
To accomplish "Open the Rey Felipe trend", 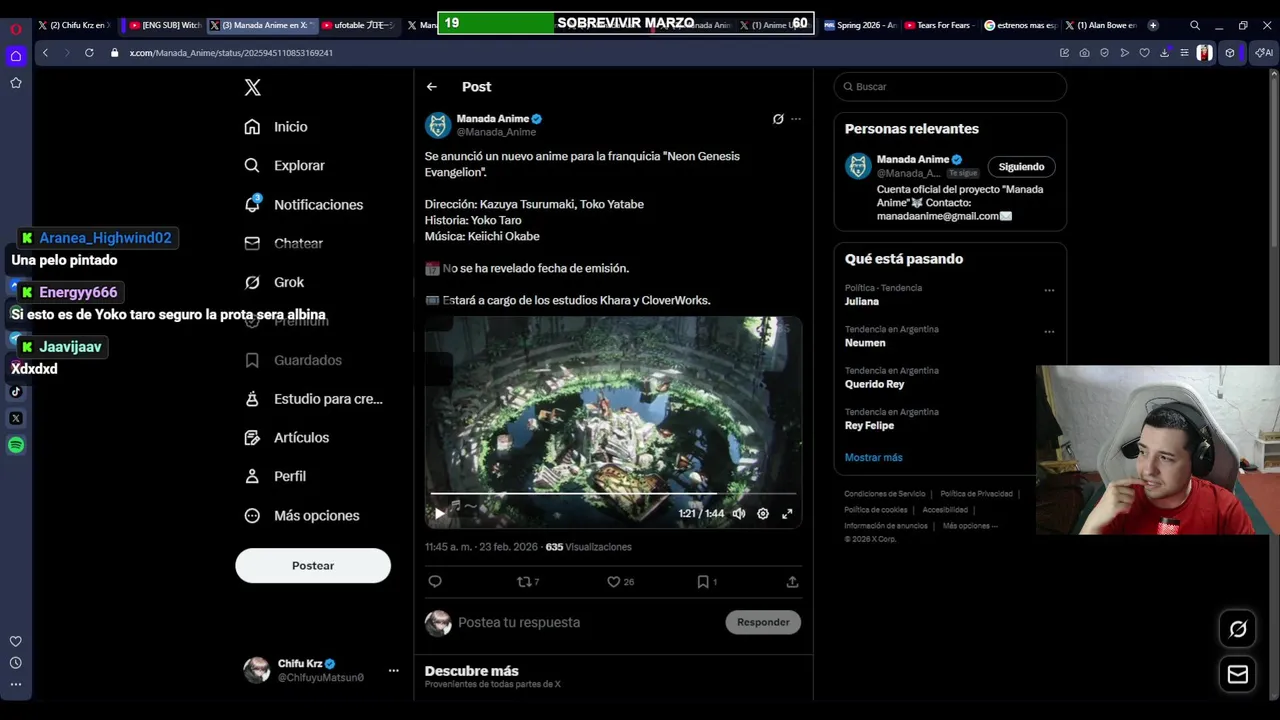I will [x=869, y=425].
